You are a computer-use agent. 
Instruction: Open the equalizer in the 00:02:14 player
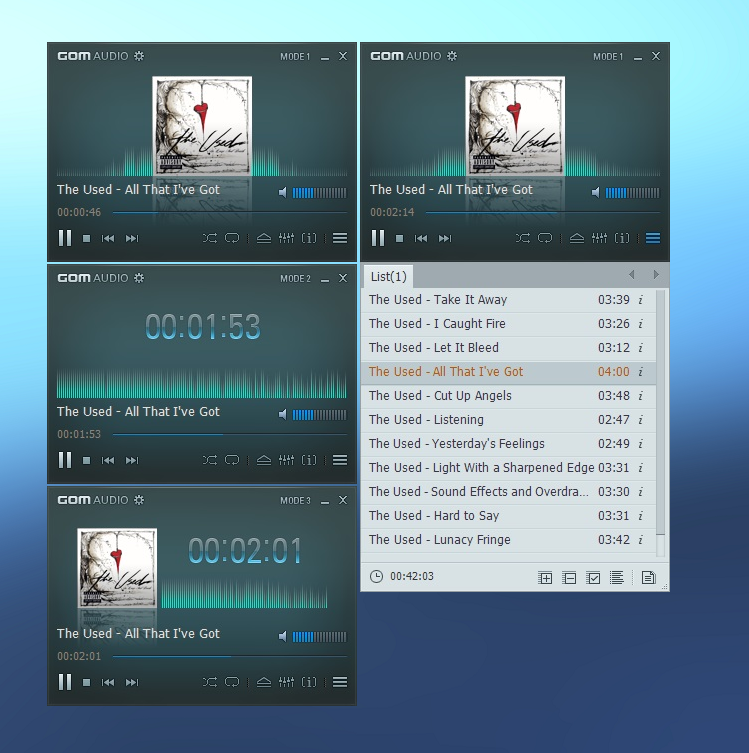click(600, 238)
